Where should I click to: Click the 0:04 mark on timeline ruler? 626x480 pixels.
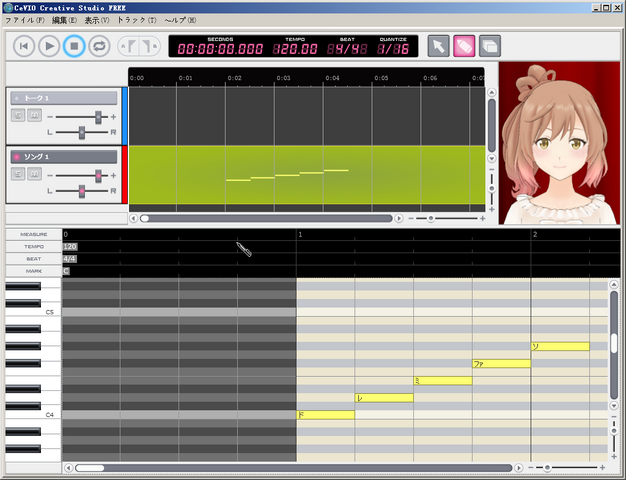pos(332,78)
